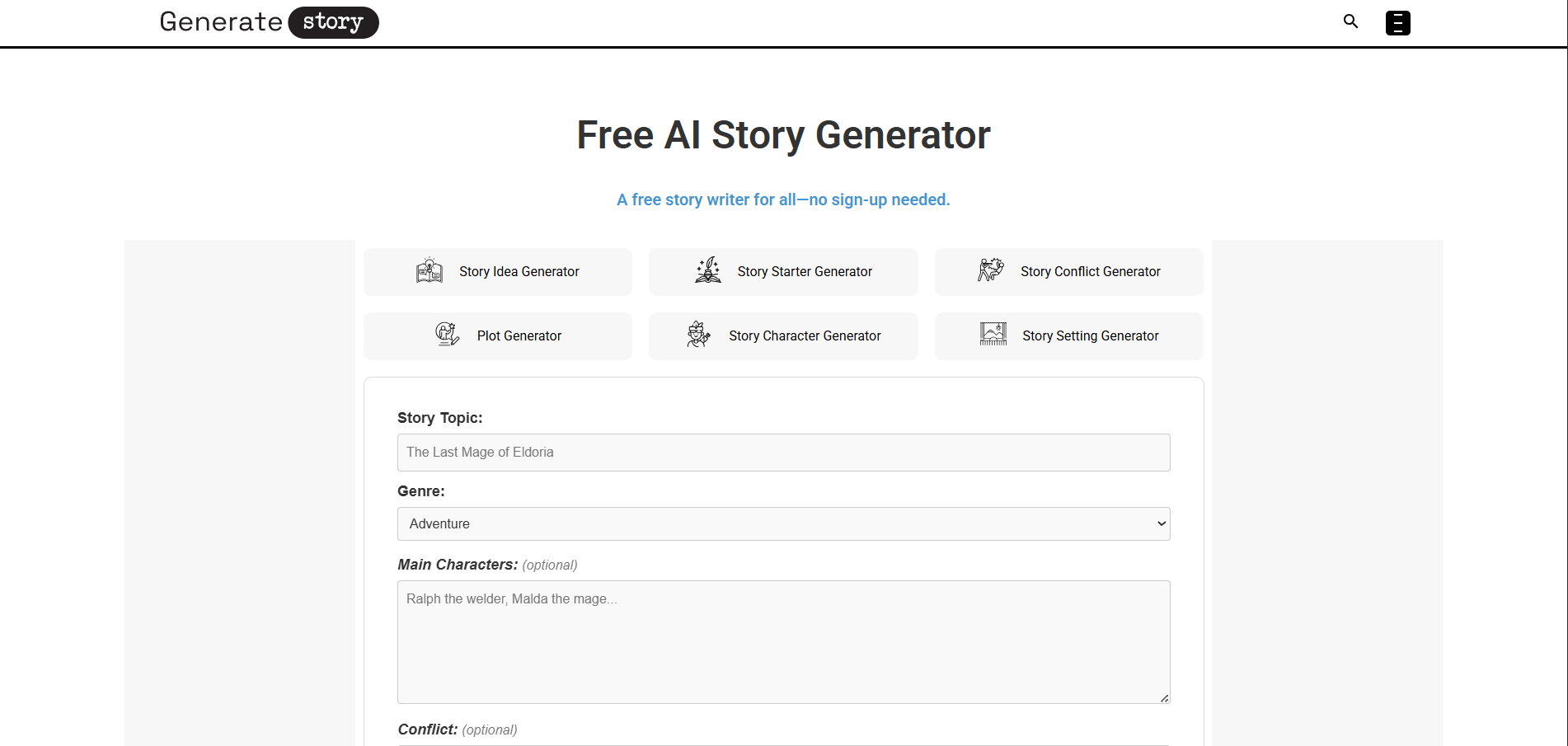Click the Story Setting Generator landscape icon
The width and height of the screenshot is (1568, 746).
pos(993,334)
